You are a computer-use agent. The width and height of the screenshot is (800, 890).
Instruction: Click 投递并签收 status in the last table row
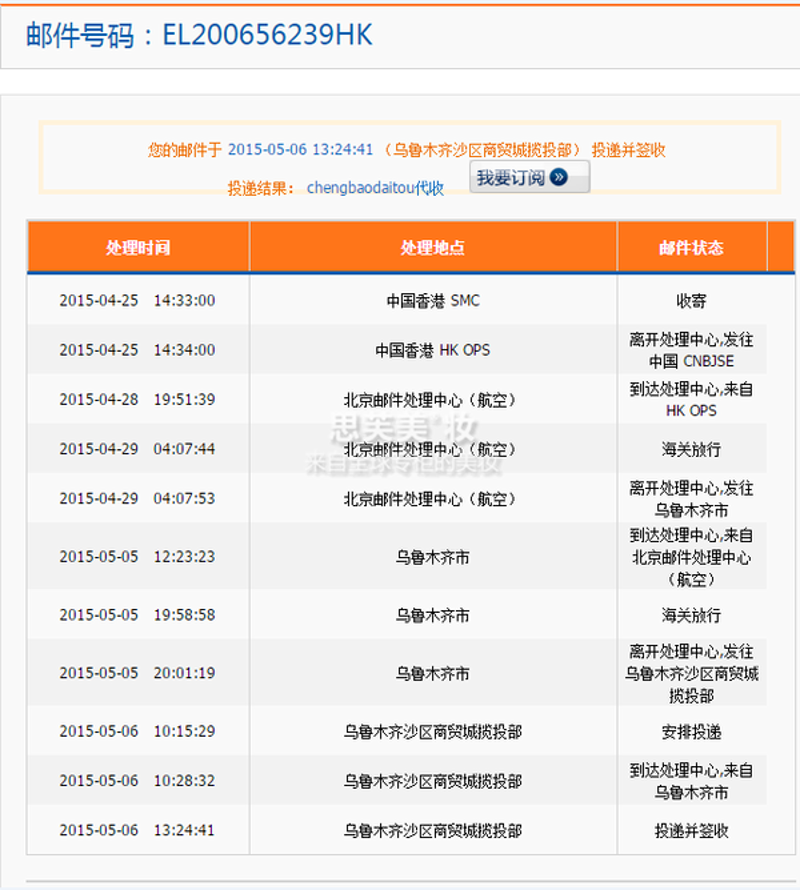[x=692, y=830]
